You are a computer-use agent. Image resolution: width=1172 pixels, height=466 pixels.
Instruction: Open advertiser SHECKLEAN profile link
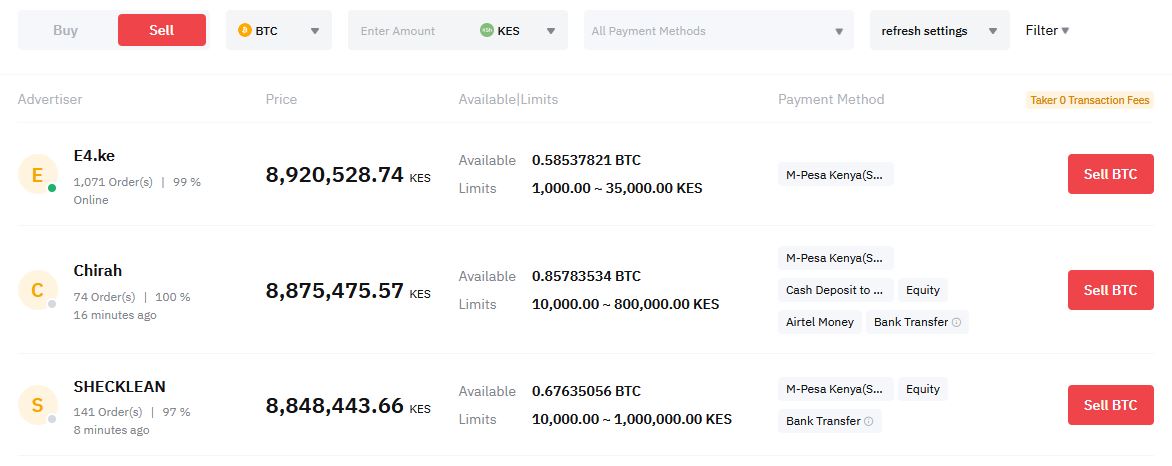coord(120,387)
